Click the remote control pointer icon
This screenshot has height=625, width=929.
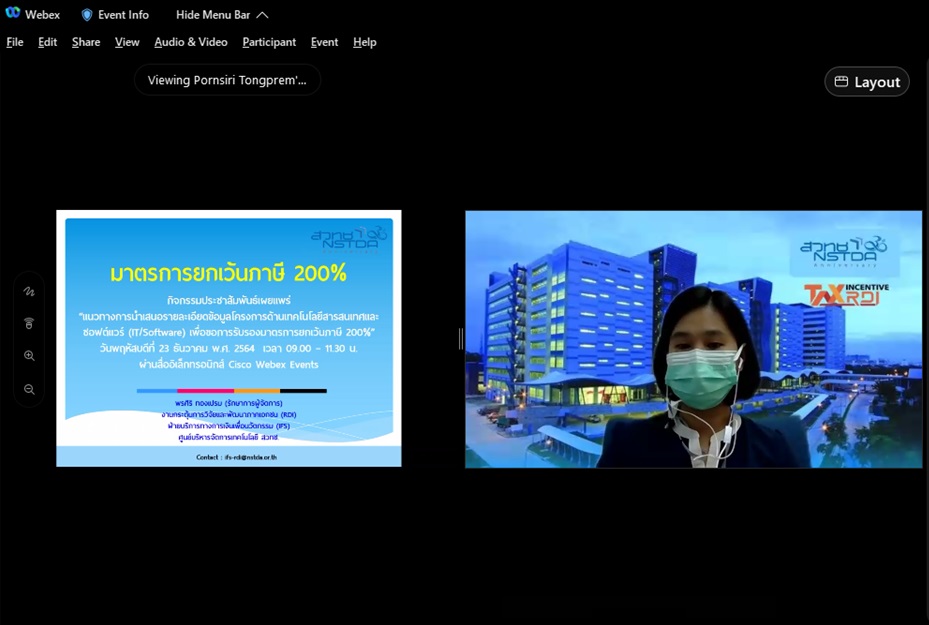29,323
